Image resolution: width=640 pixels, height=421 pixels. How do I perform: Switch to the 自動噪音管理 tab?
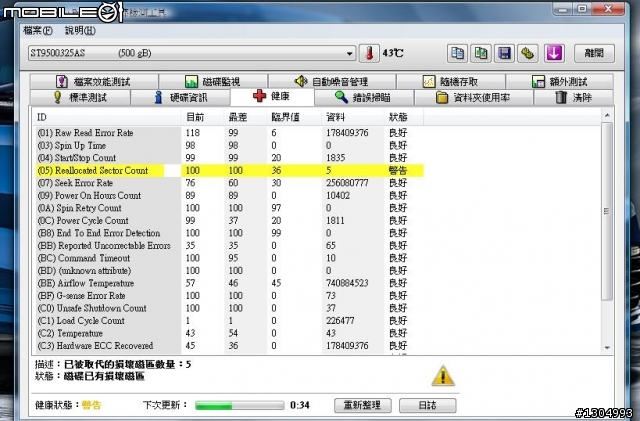coord(332,82)
